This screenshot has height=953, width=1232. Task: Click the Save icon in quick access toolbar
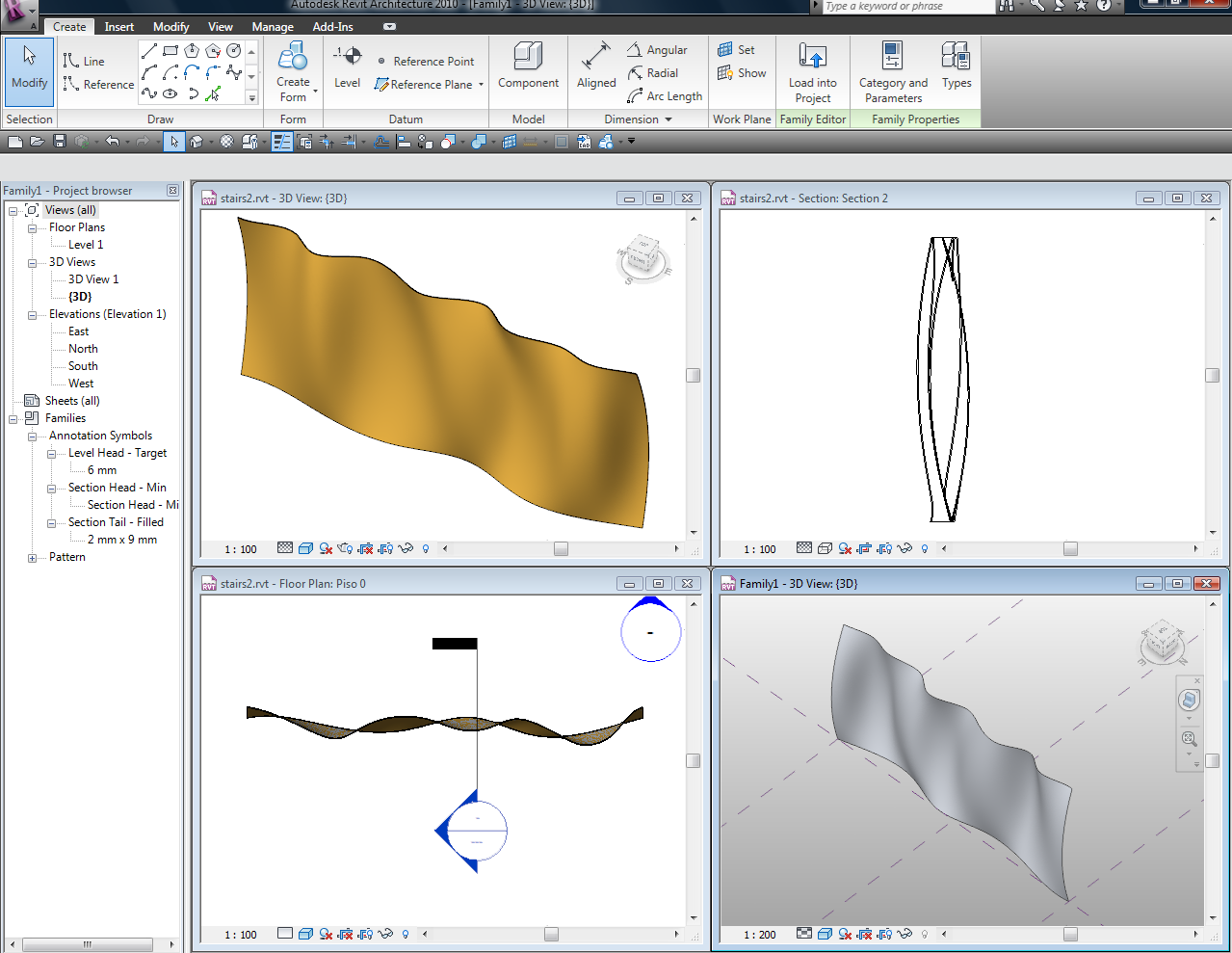(60, 142)
